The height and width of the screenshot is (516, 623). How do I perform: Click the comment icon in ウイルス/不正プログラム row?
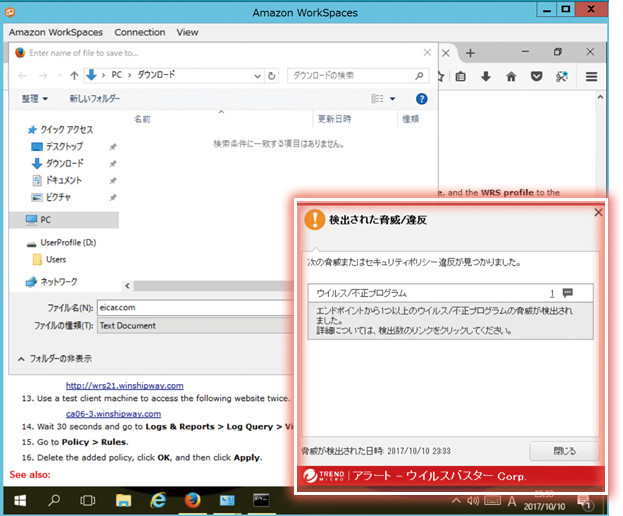click(568, 293)
